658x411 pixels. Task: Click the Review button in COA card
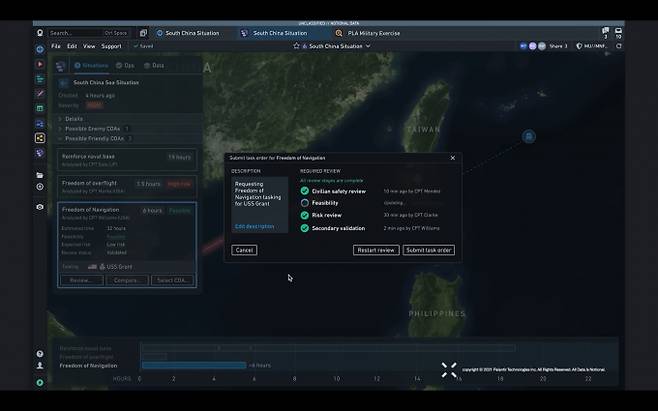pyautogui.click(x=81, y=280)
